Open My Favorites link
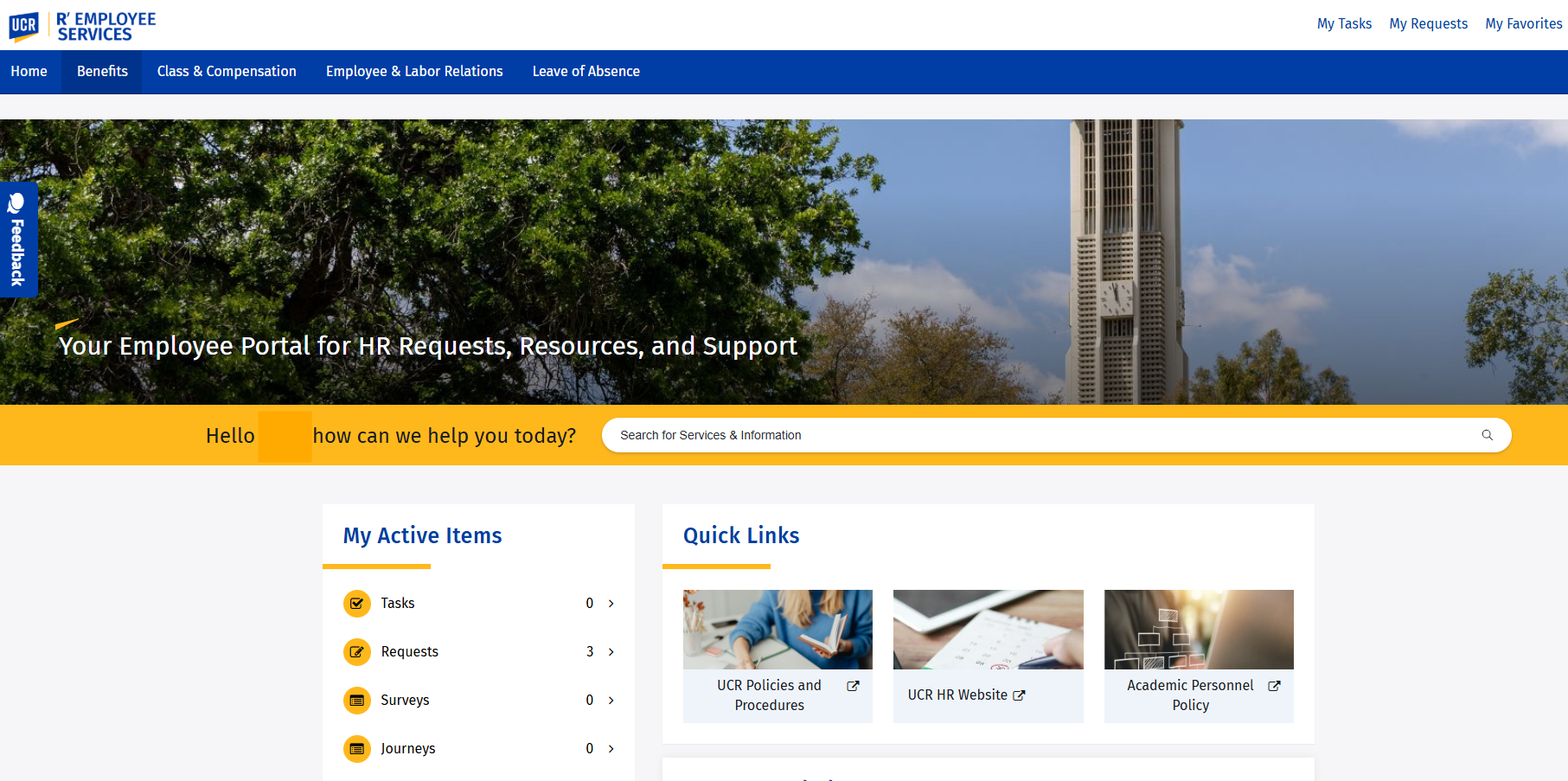The width and height of the screenshot is (1568, 781). click(x=1523, y=24)
